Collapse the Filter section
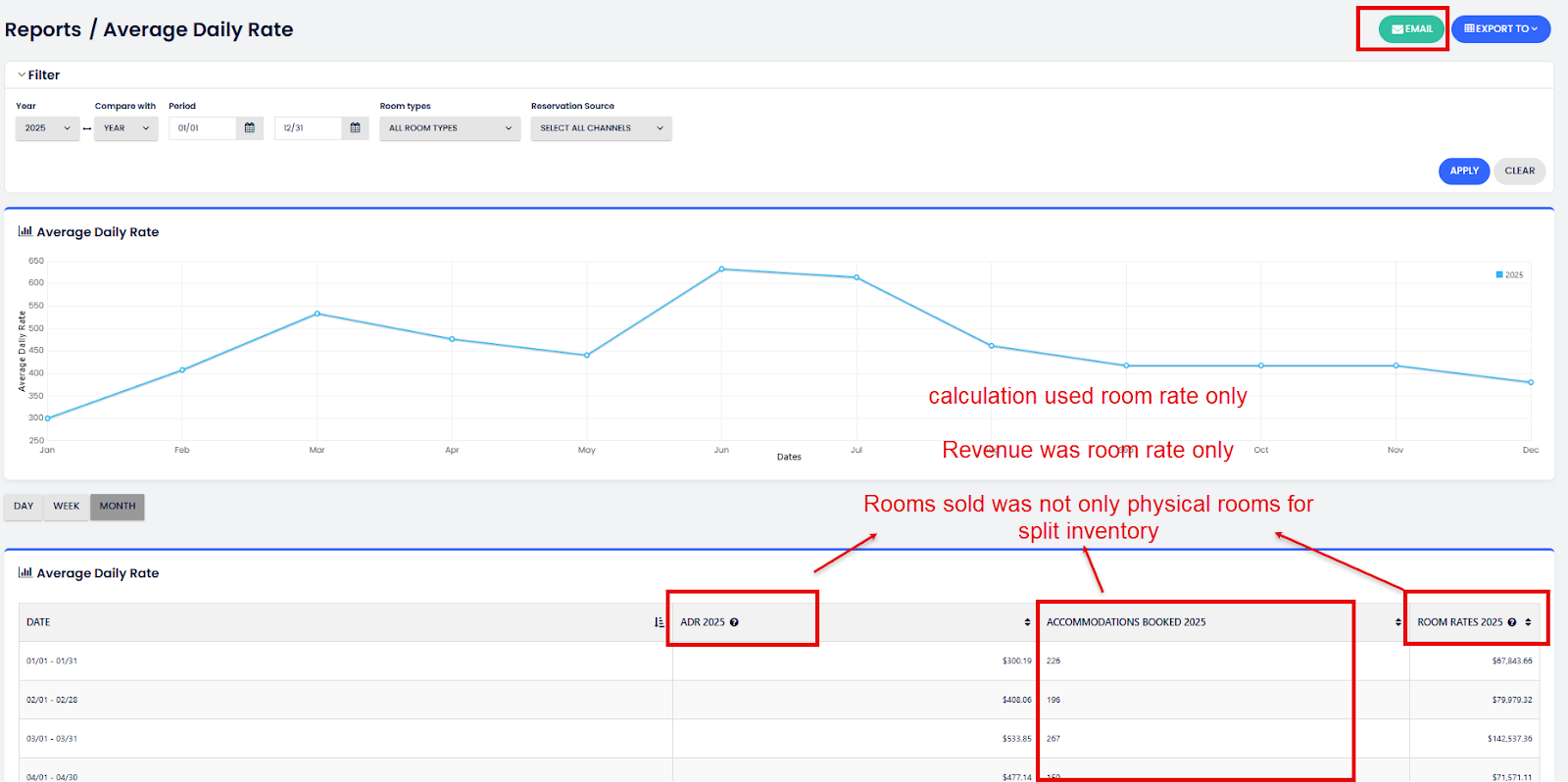The width and height of the screenshot is (1568, 782). [38, 75]
